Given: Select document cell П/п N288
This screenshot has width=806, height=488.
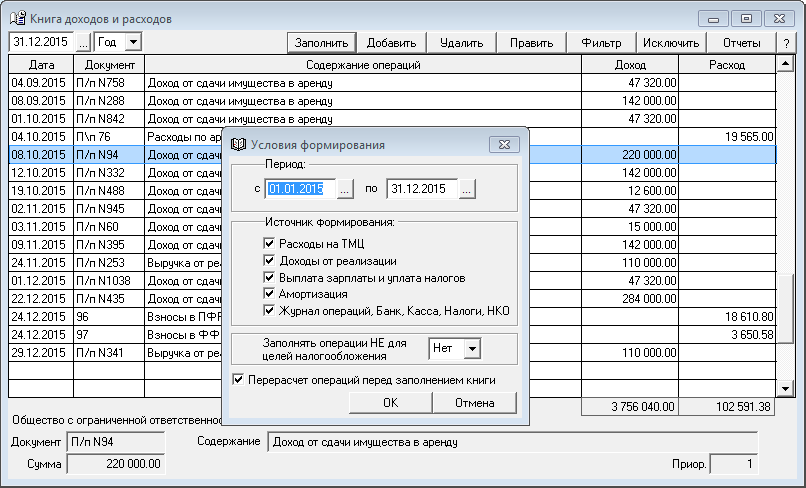Looking at the screenshot, I should (109, 101).
